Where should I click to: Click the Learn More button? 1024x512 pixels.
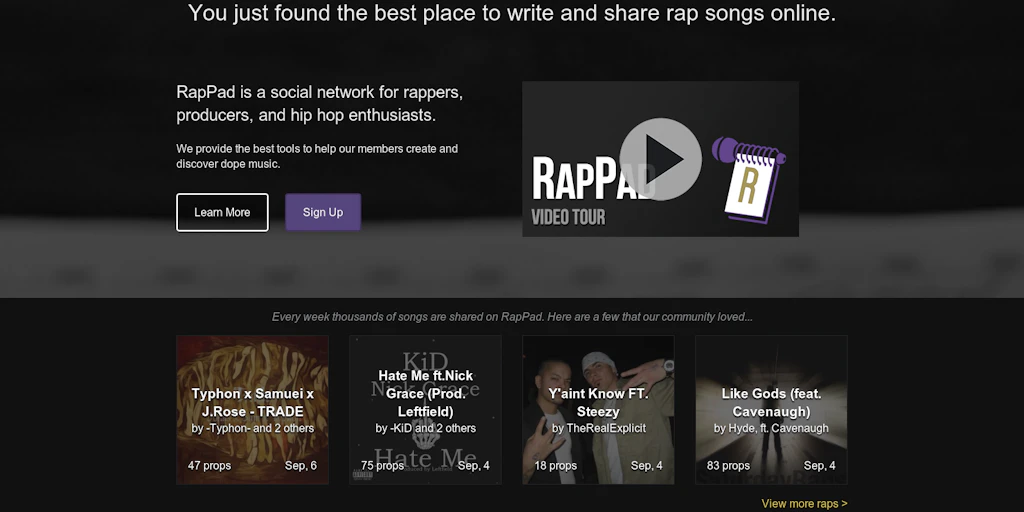[222, 212]
